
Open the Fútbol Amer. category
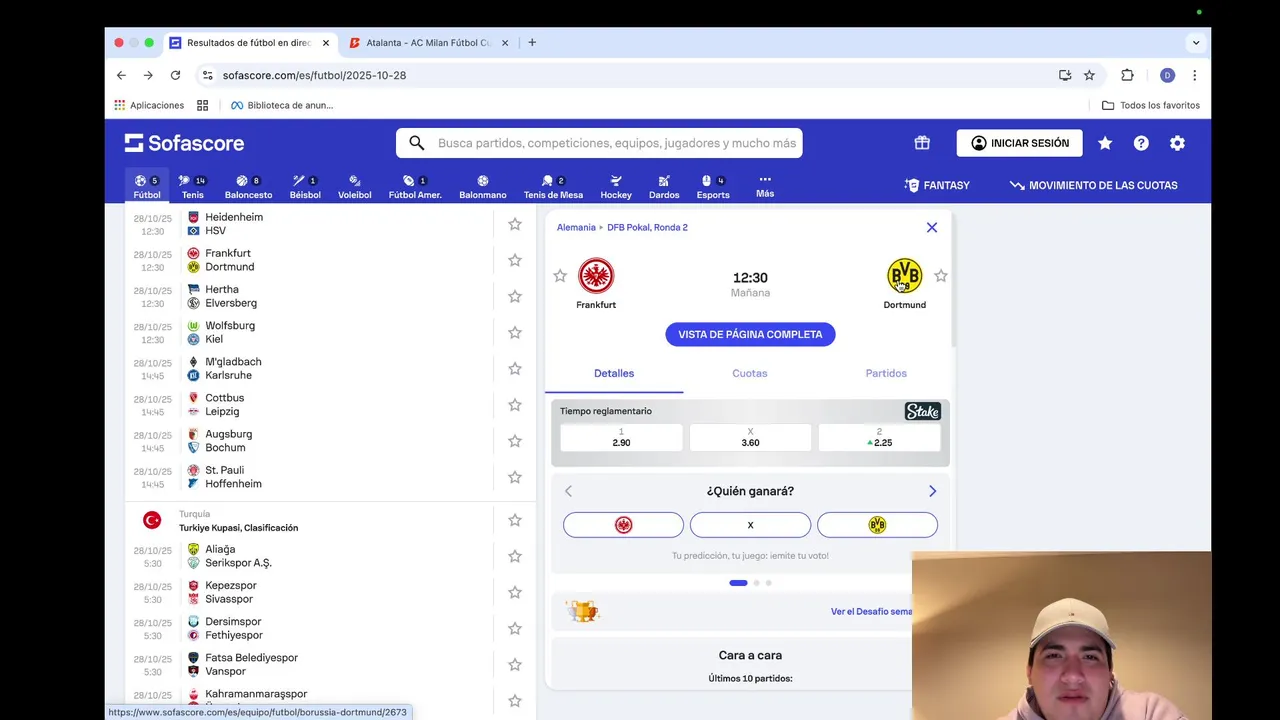[415, 186]
